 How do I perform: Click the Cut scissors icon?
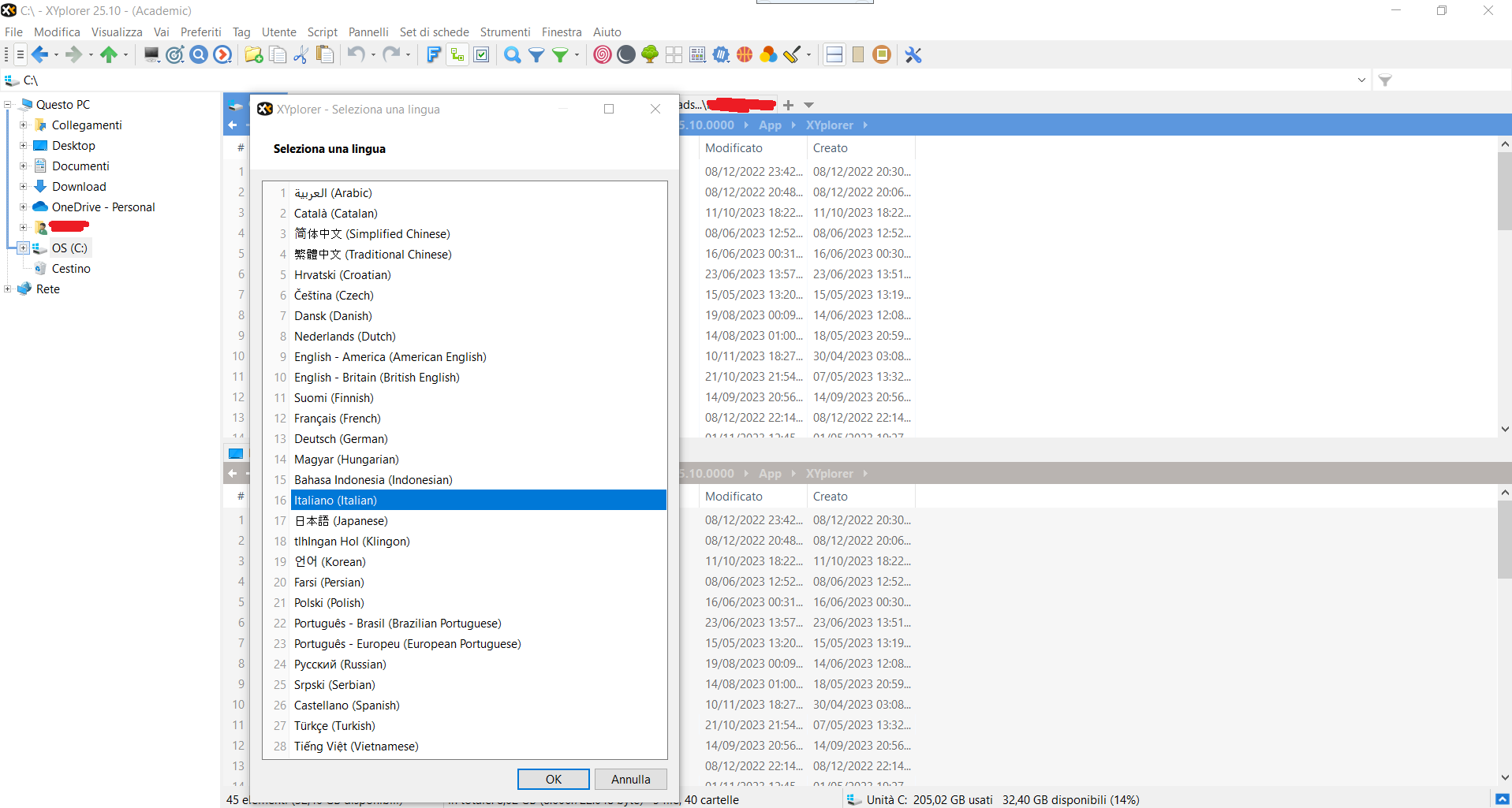click(x=301, y=54)
